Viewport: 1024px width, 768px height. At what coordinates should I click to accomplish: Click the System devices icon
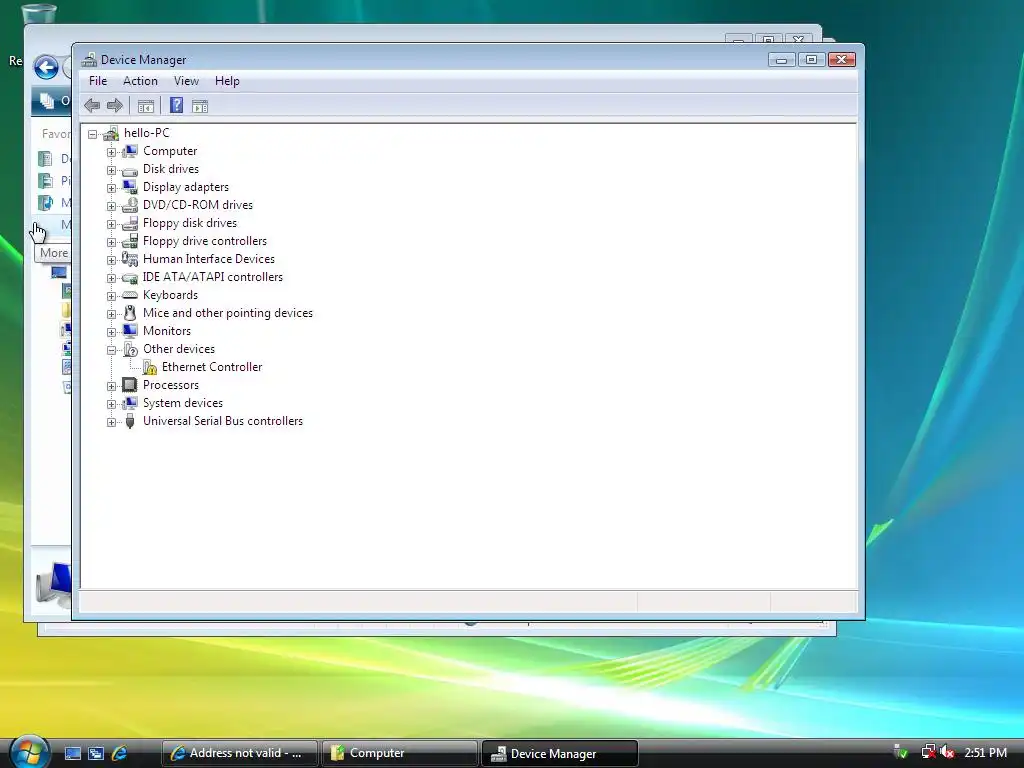coord(130,403)
